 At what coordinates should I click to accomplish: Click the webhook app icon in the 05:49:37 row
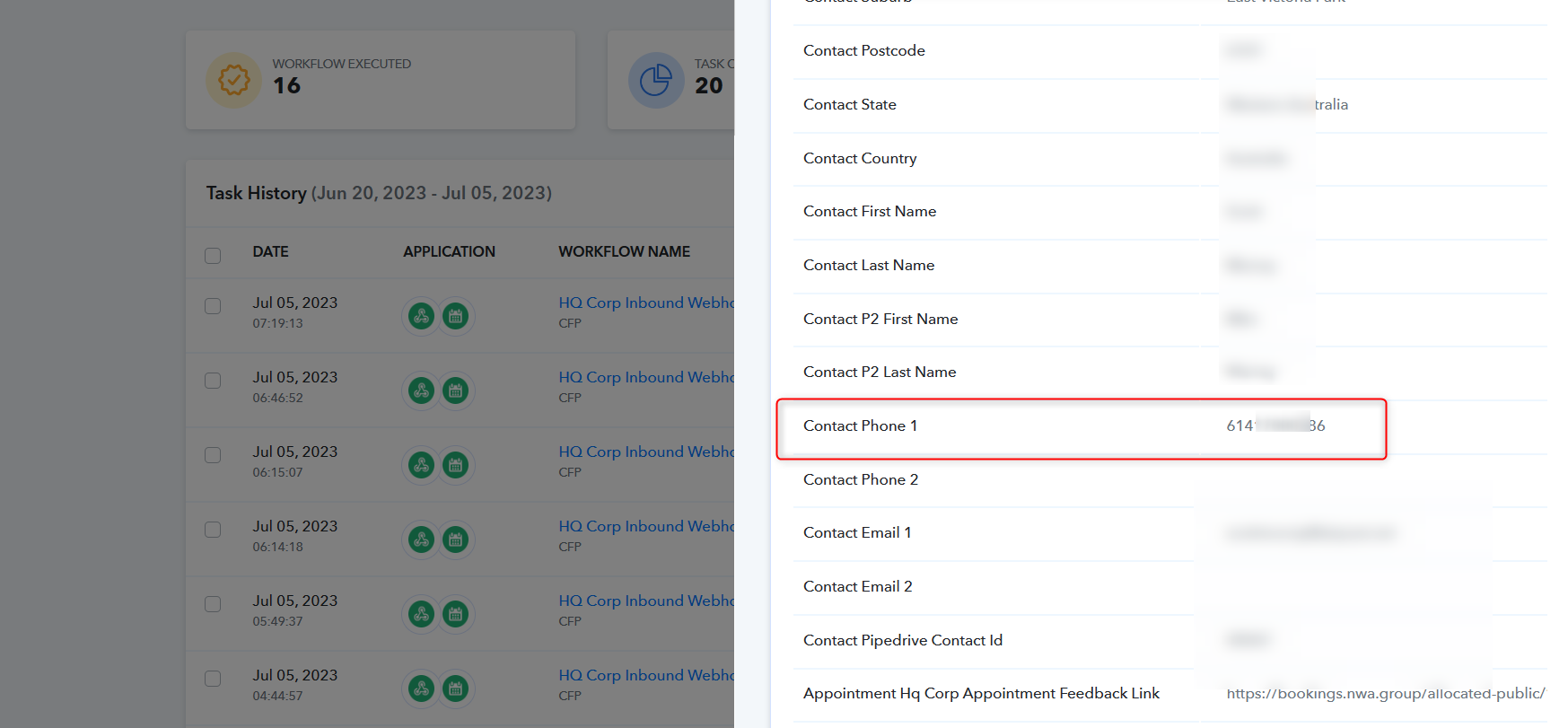pos(422,614)
